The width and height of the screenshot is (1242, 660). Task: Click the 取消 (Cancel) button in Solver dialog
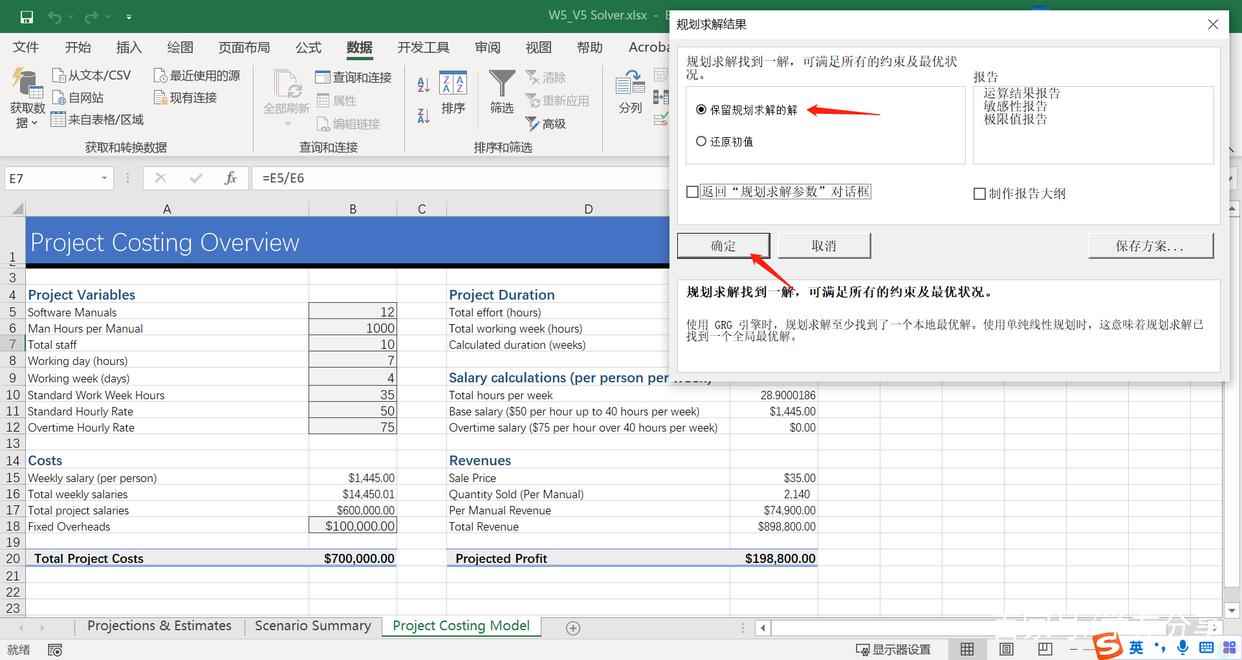(x=824, y=246)
